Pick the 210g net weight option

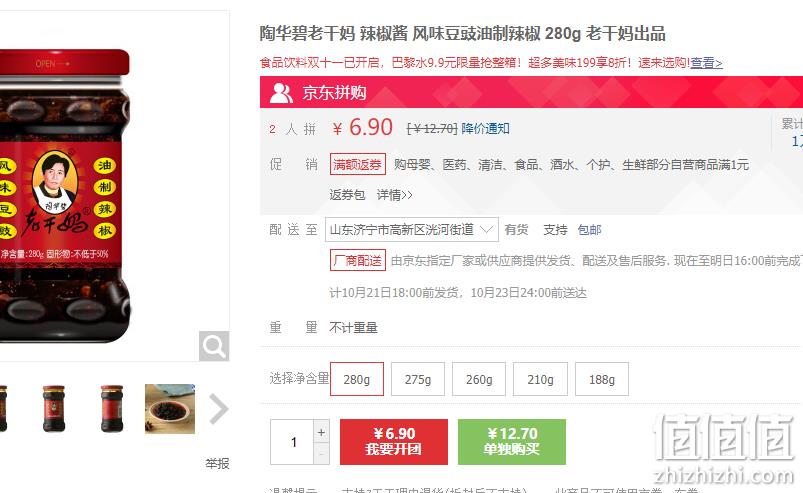(540, 379)
